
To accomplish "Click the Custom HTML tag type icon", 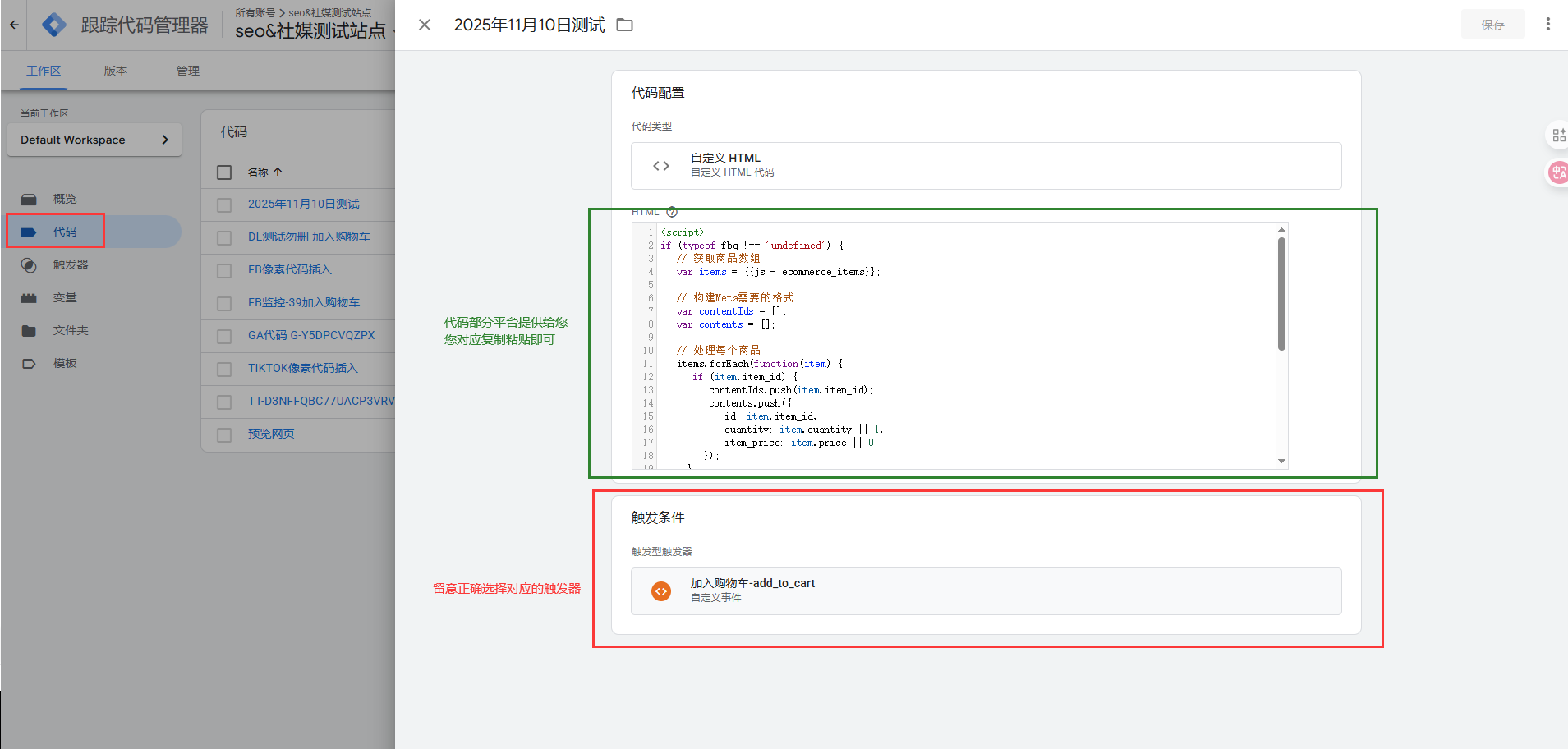I will tap(661, 166).
